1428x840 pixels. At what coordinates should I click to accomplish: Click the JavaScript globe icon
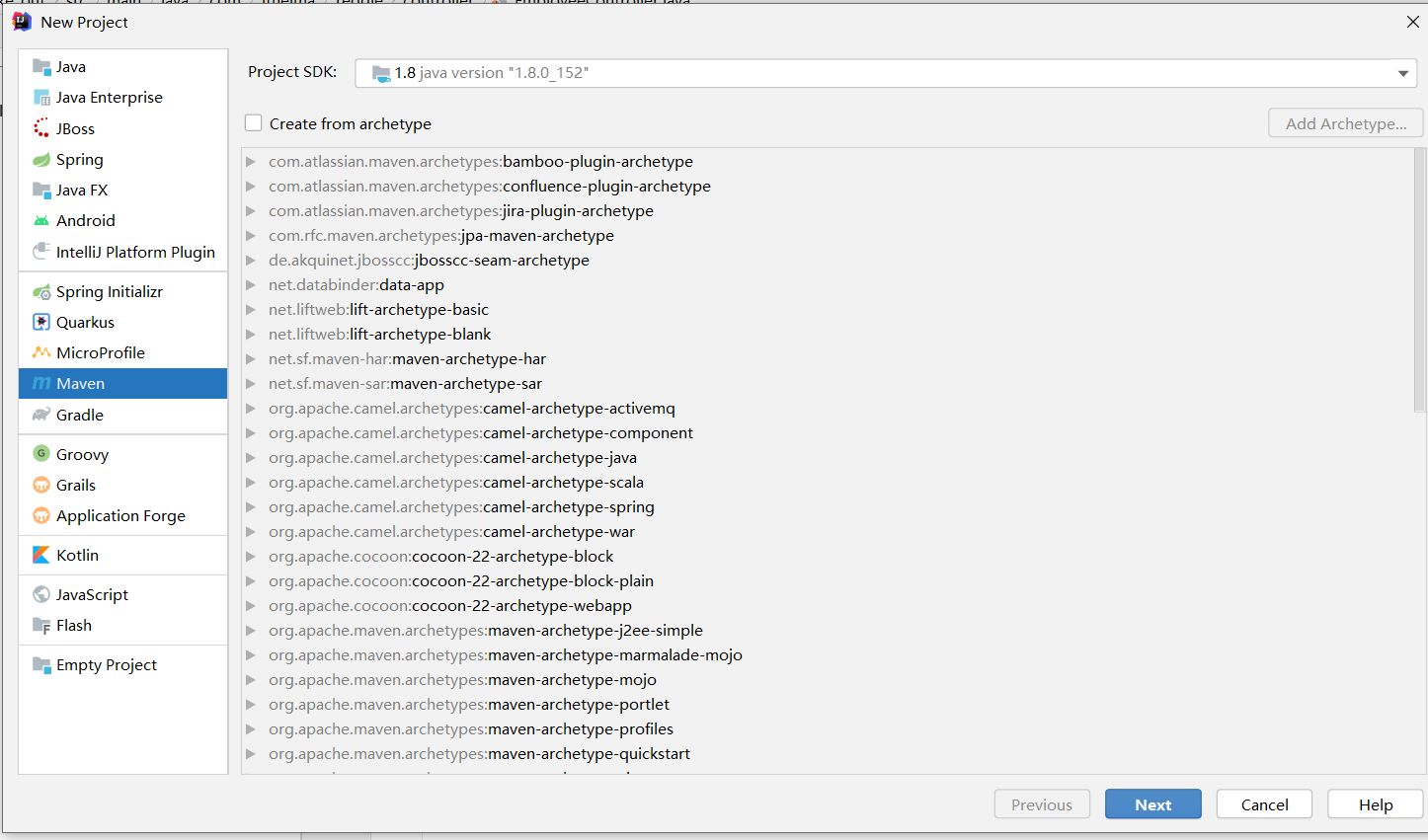click(x=41, y=595)
